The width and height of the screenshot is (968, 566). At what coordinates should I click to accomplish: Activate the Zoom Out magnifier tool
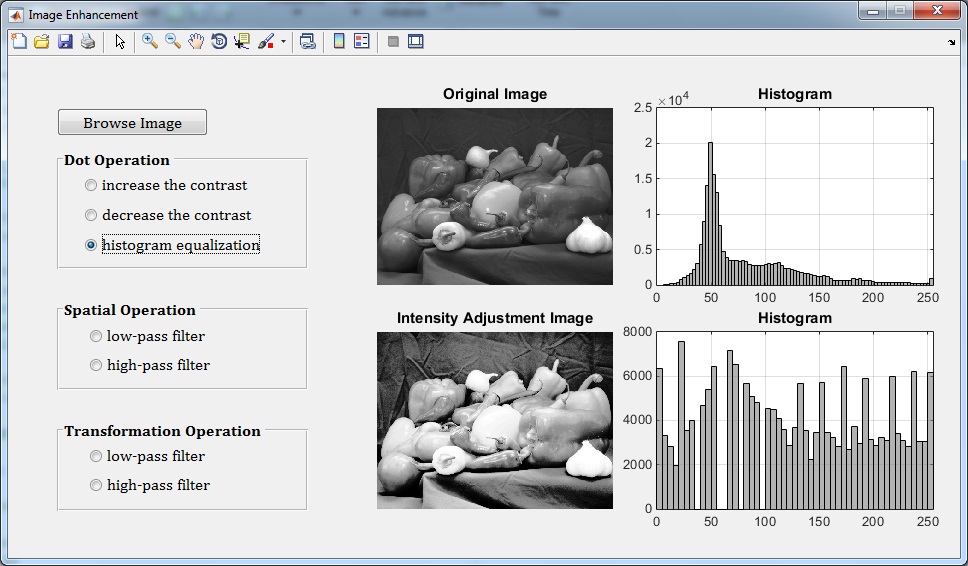click(173, 41)
